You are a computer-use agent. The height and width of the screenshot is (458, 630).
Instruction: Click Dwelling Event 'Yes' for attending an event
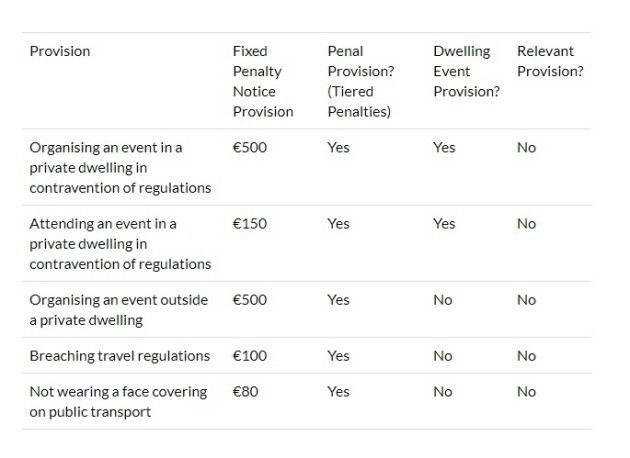[x=444, y=224]
